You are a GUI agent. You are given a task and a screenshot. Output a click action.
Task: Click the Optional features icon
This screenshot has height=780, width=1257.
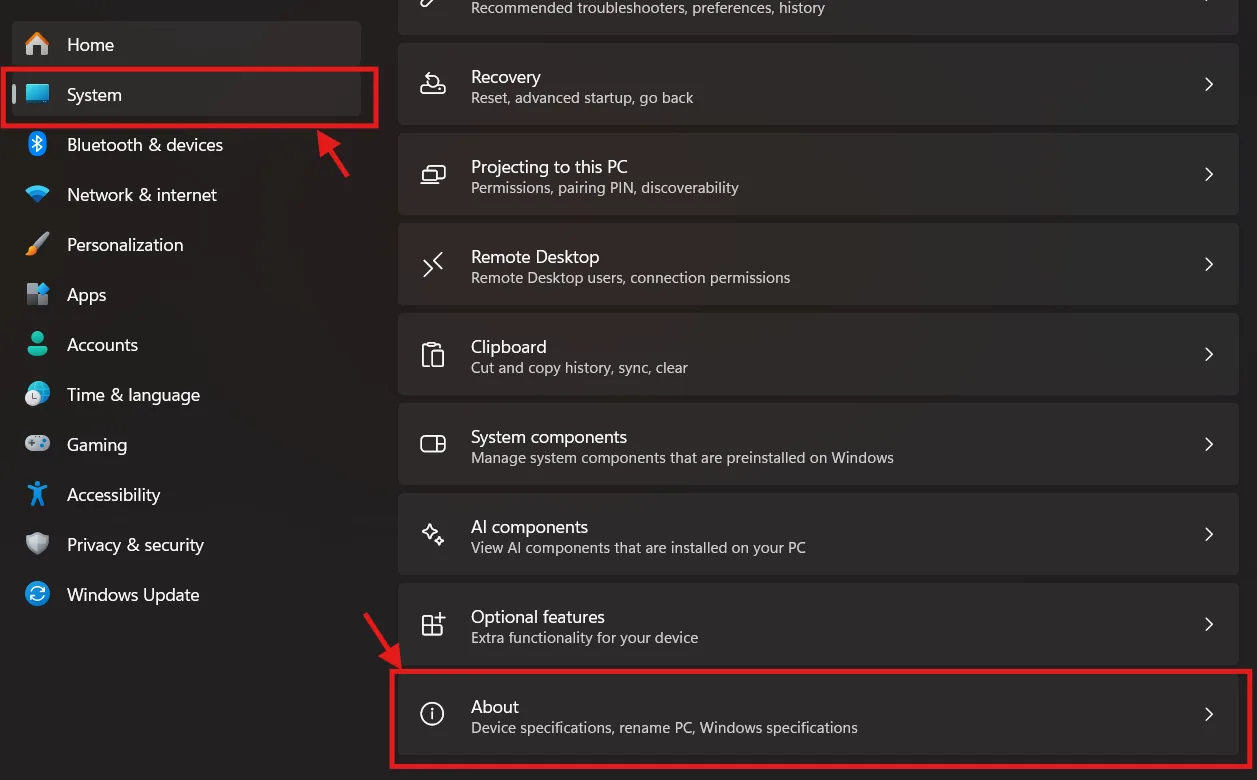(x=432, y=624)
